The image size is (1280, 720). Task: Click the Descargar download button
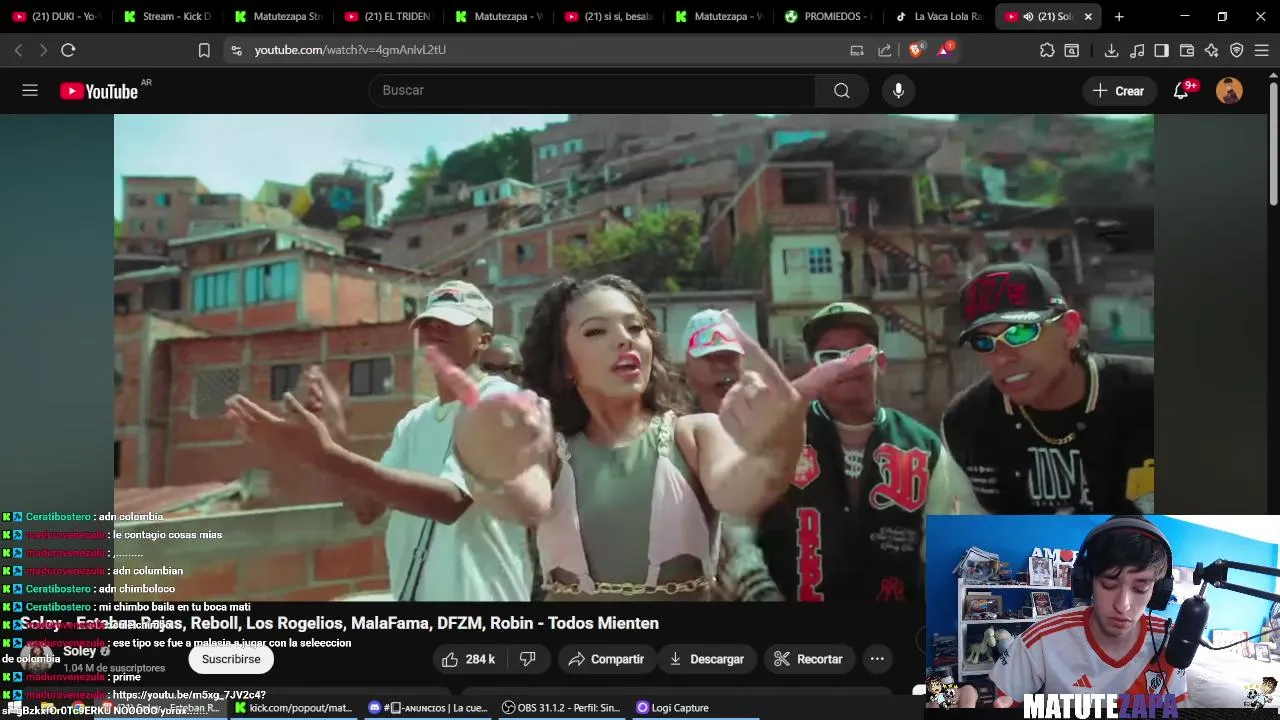(x=706, y=659)
